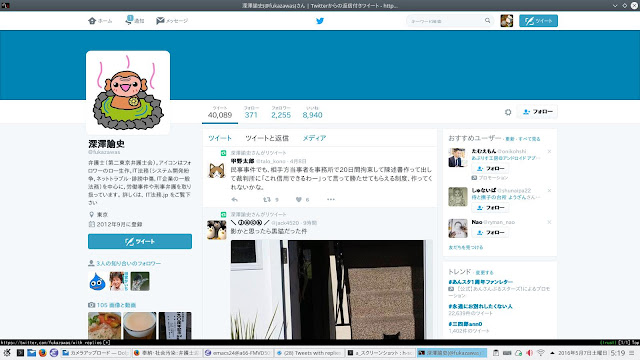Open the terminal icon in the taskbar
The width and height of the screenshot is (640, 360).
(x=20, y=353)
